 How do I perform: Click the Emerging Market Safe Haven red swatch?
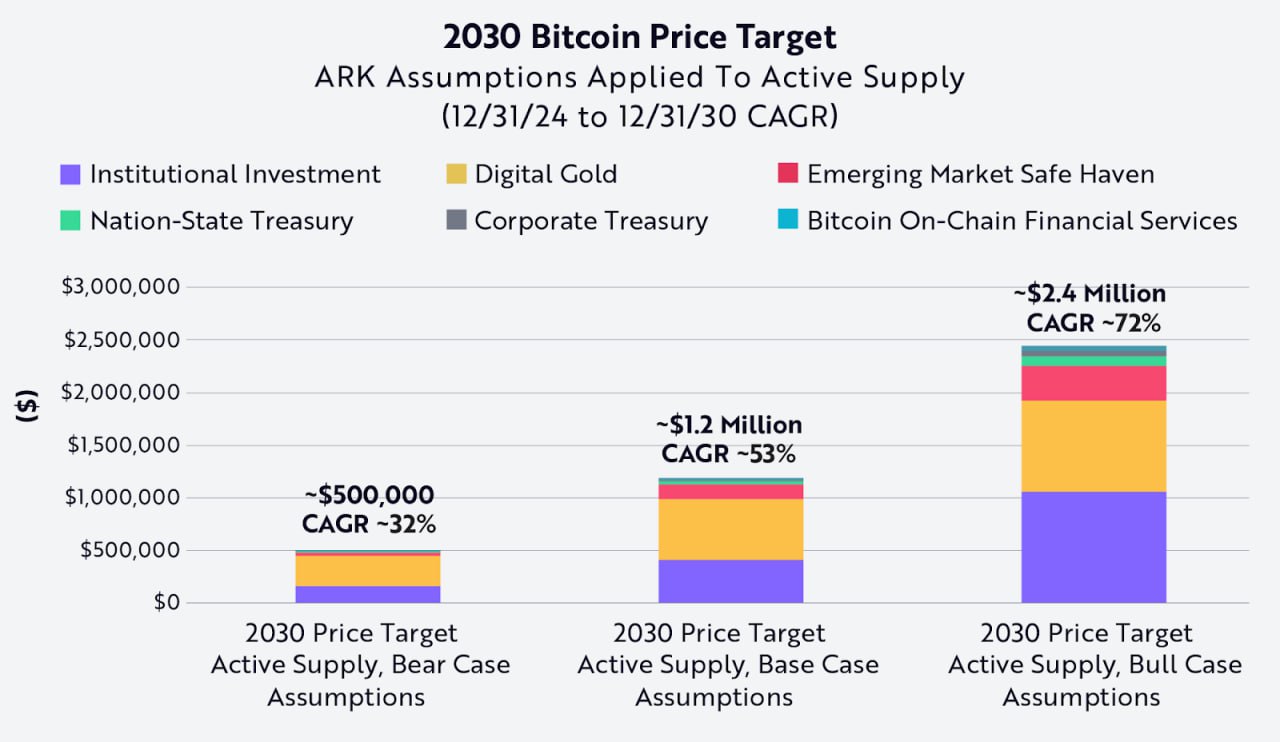788,175
